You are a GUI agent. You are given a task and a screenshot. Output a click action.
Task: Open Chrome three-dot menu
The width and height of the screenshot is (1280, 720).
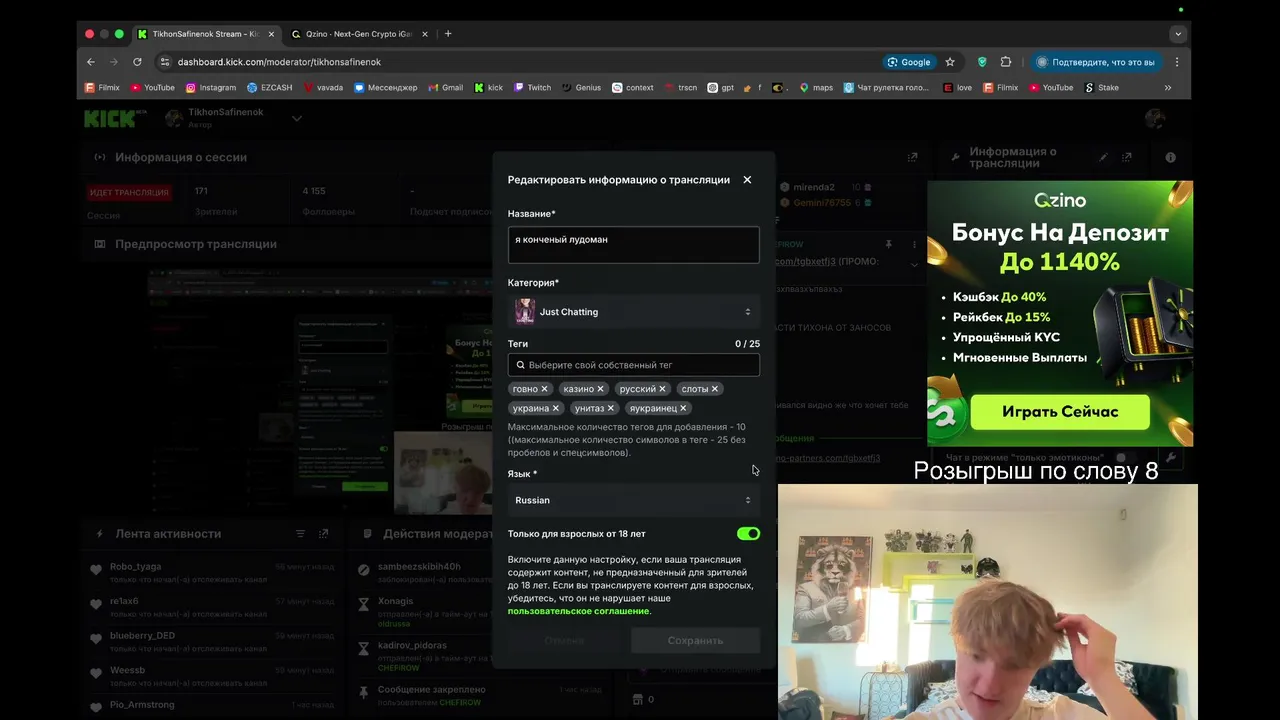pos(1176,62)
